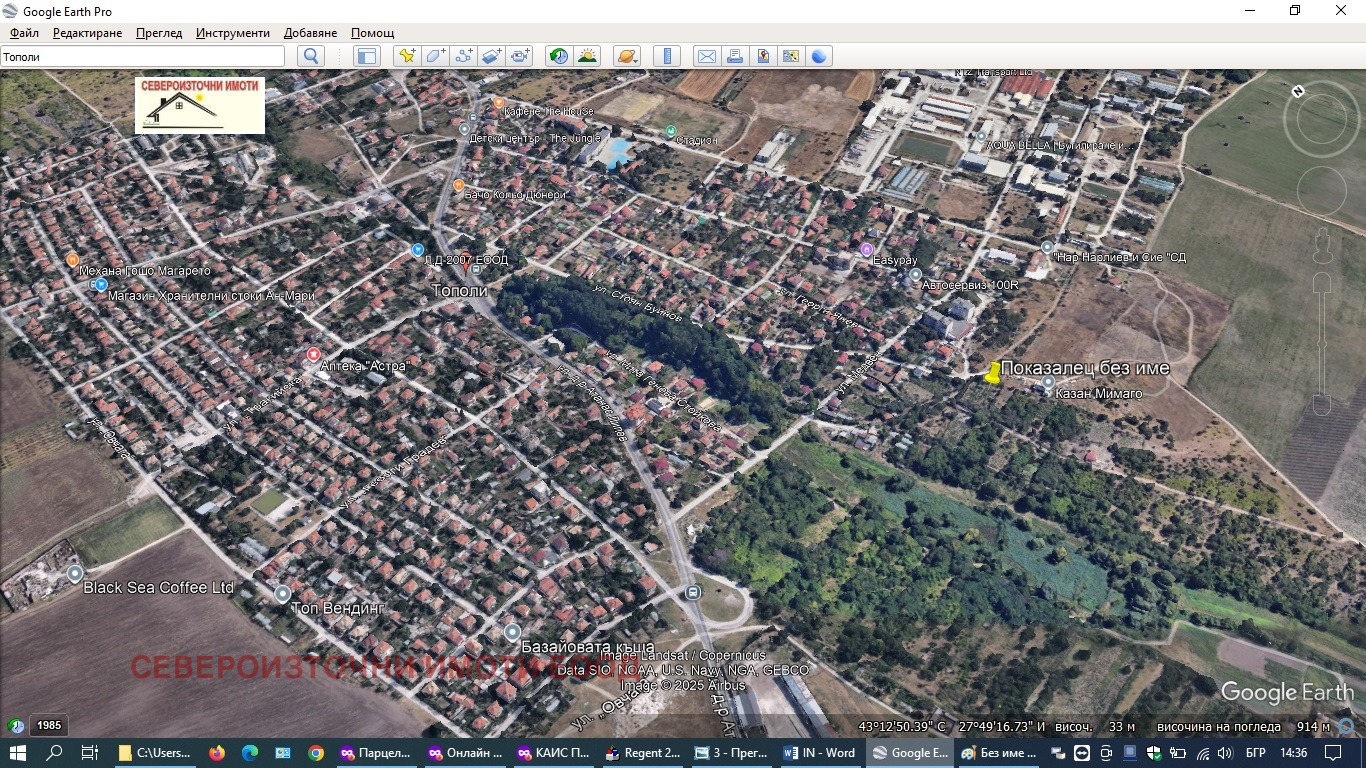
Task: Add a polygon with toolbar icon
Action: coord(435,56)
